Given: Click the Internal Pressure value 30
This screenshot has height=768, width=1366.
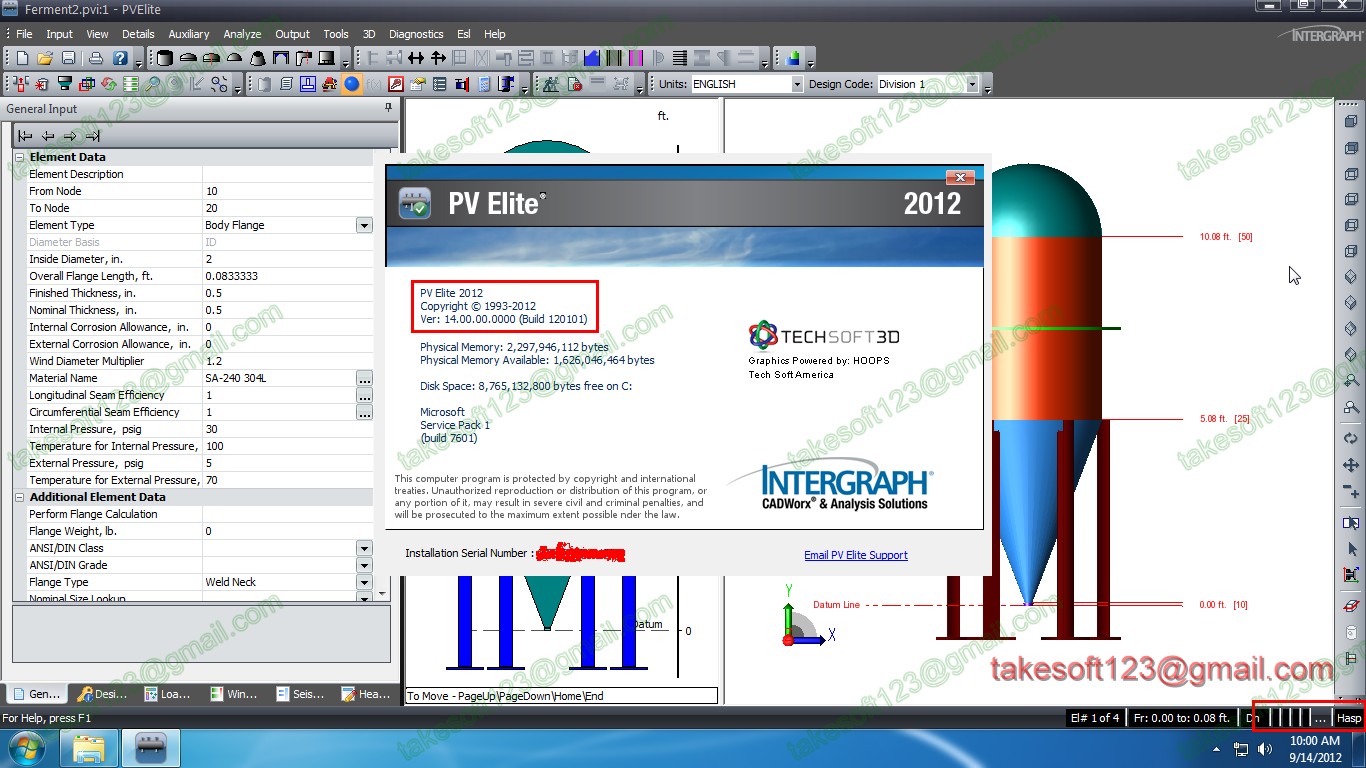Looking at the screenshot, I should point(288,430).
